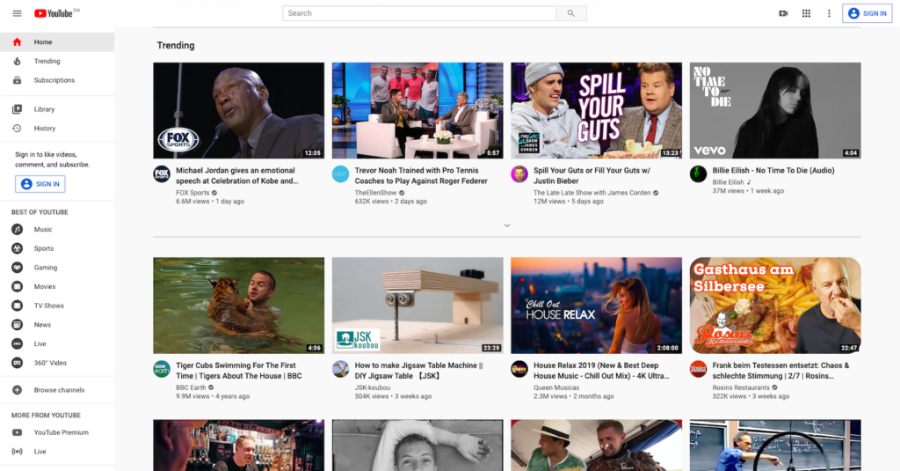Click the 360° Video icon

(17, 363)
